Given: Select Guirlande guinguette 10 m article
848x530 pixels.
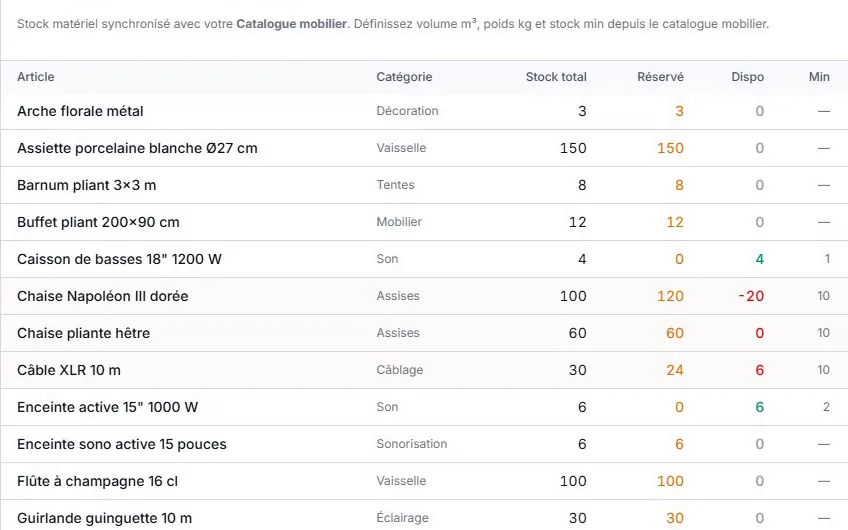Looking at the screenshot, I should [x=104, y=518].
